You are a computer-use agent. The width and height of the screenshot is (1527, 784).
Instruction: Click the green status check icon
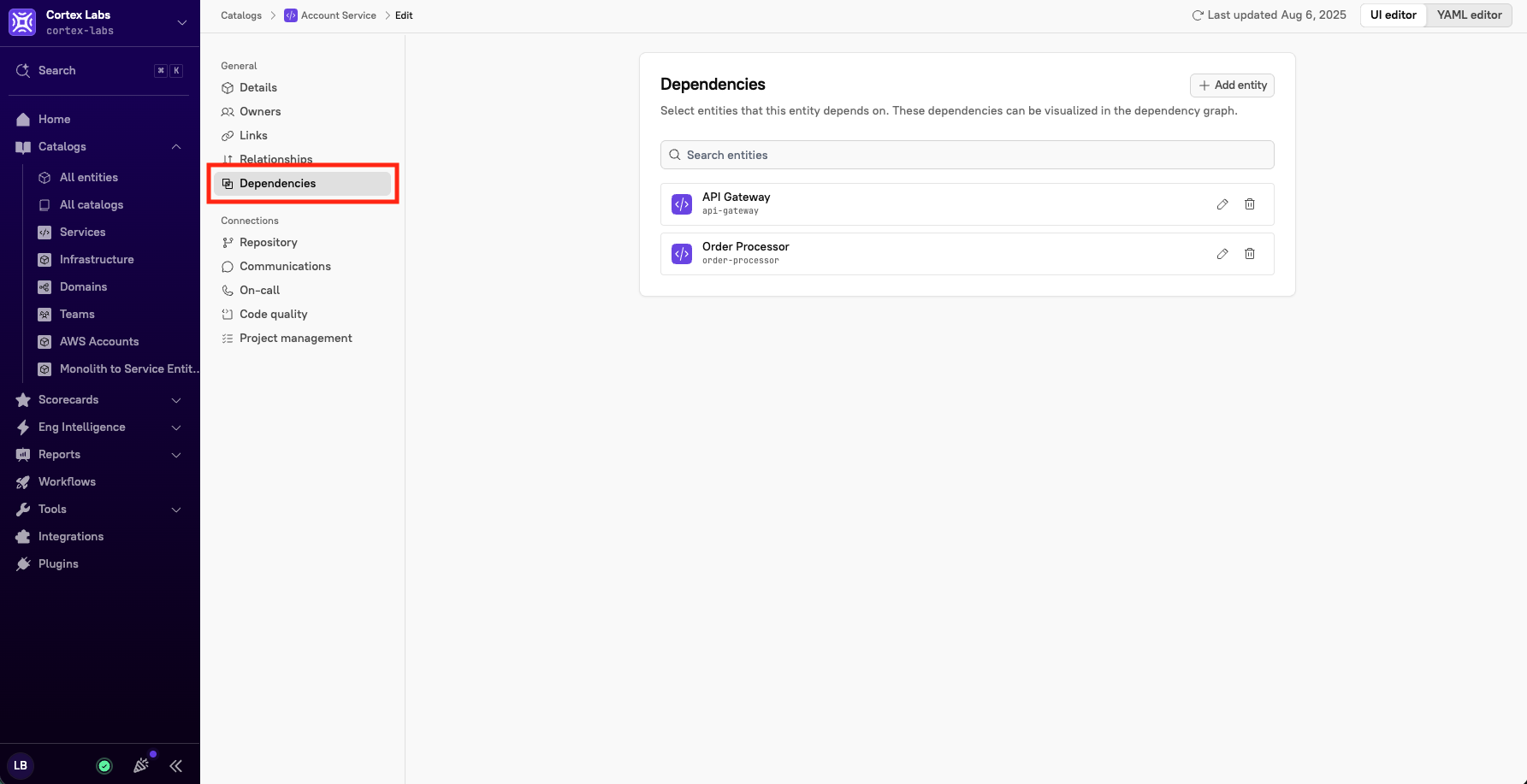pos(104,766)
